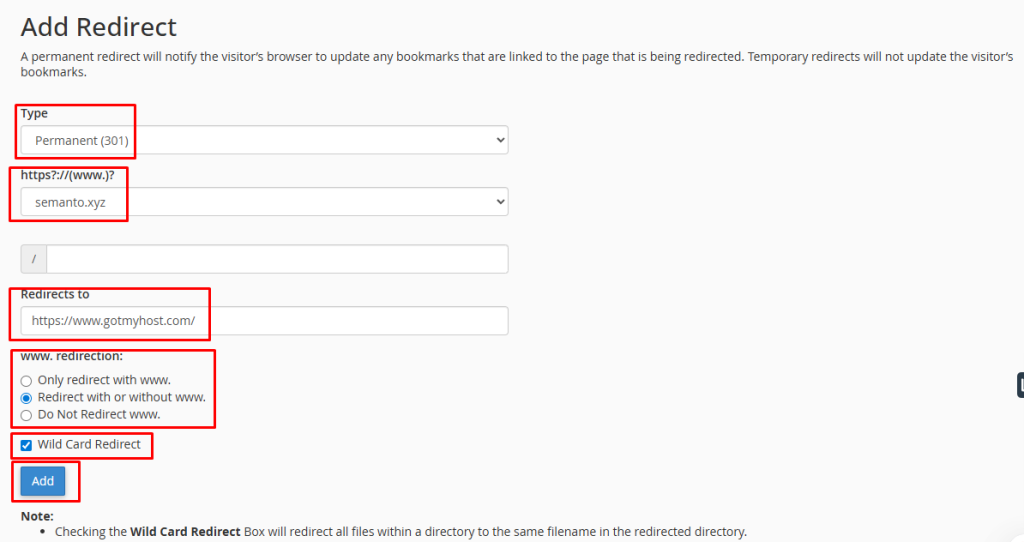Expand the semanto.xyz domain dropdown
Viewport: 1024px width, 542px height.
pyautogui.click(x=264, y=202)
